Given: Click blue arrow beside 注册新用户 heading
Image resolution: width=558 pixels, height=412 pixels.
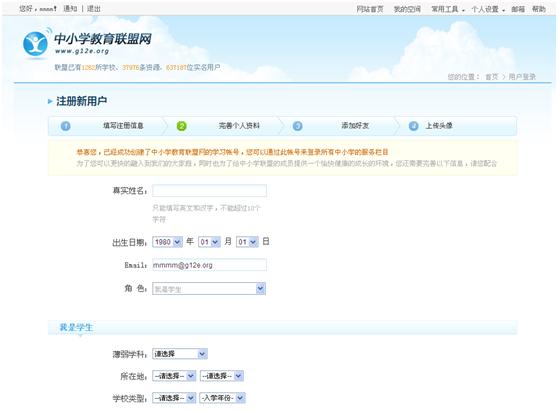Looking at the screenshot, I should 50,101.
